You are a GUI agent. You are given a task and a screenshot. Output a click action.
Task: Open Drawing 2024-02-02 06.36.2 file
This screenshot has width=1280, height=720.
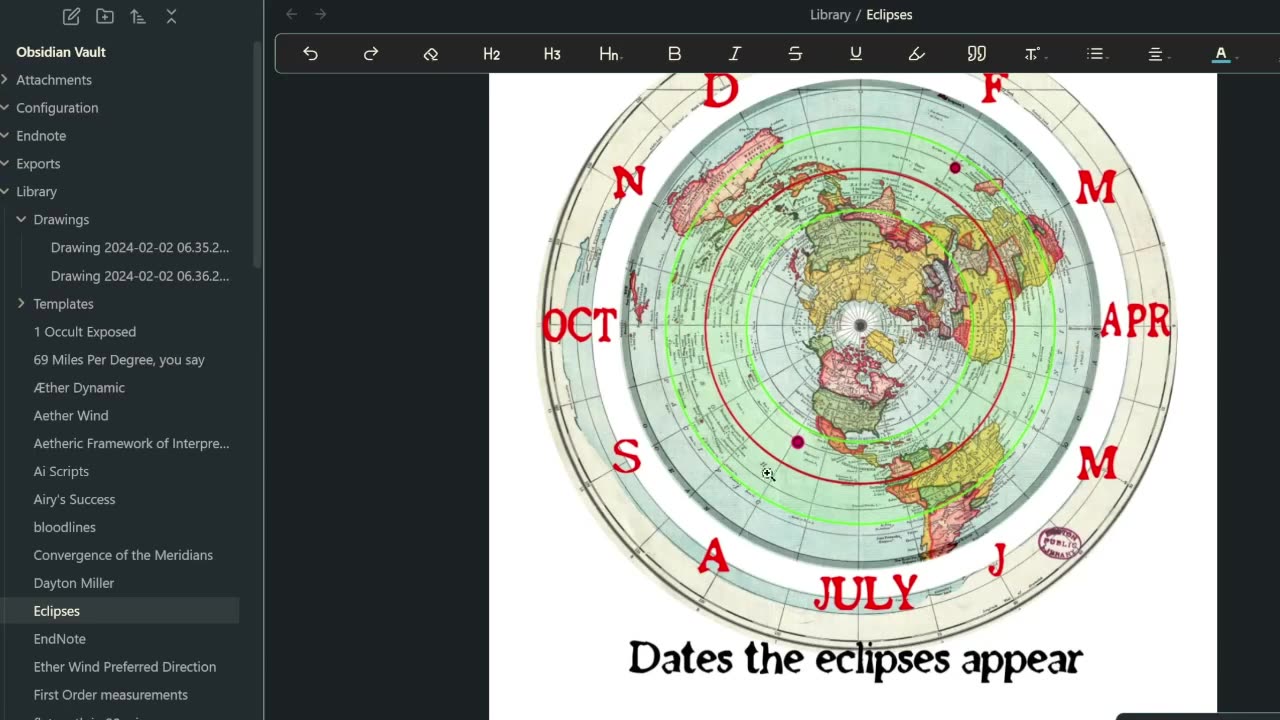140,276
